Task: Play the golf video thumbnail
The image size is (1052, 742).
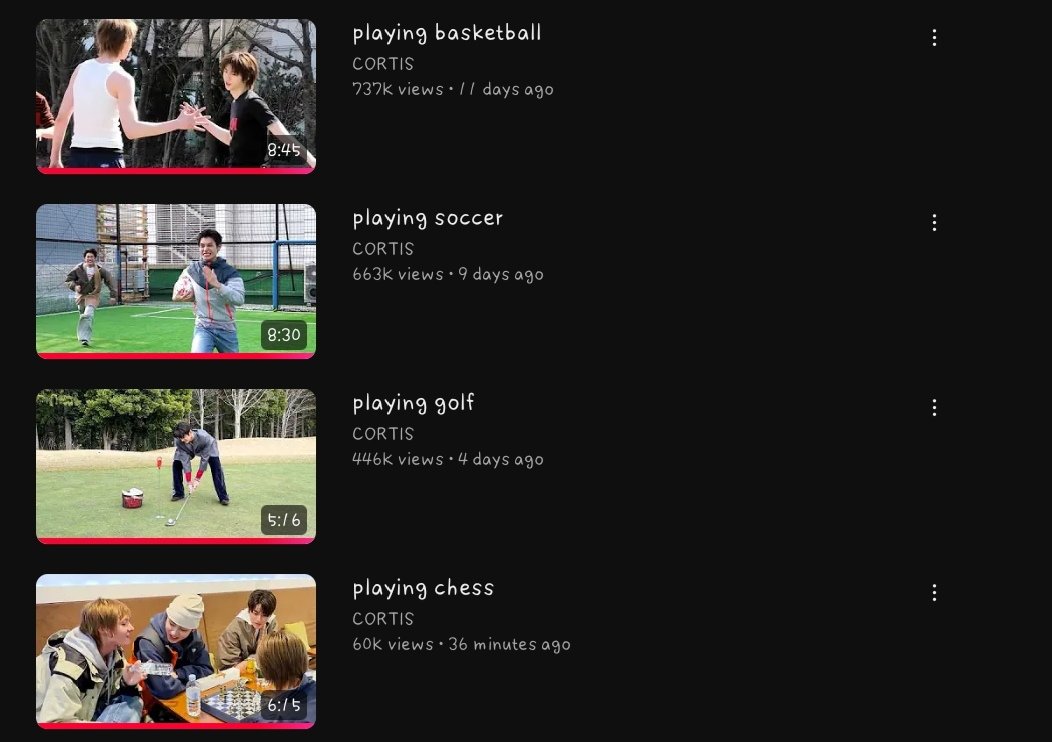Action: [176, 466]
